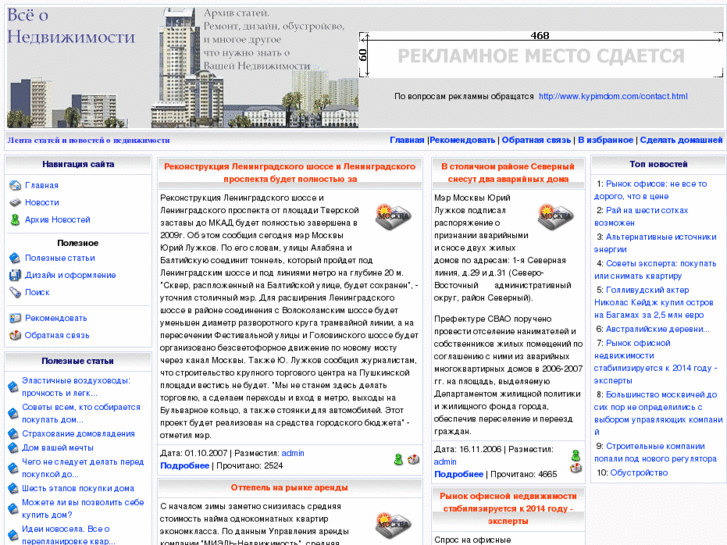Open top news Рынок офисов: не все то дорого

(x=650, y=190)
